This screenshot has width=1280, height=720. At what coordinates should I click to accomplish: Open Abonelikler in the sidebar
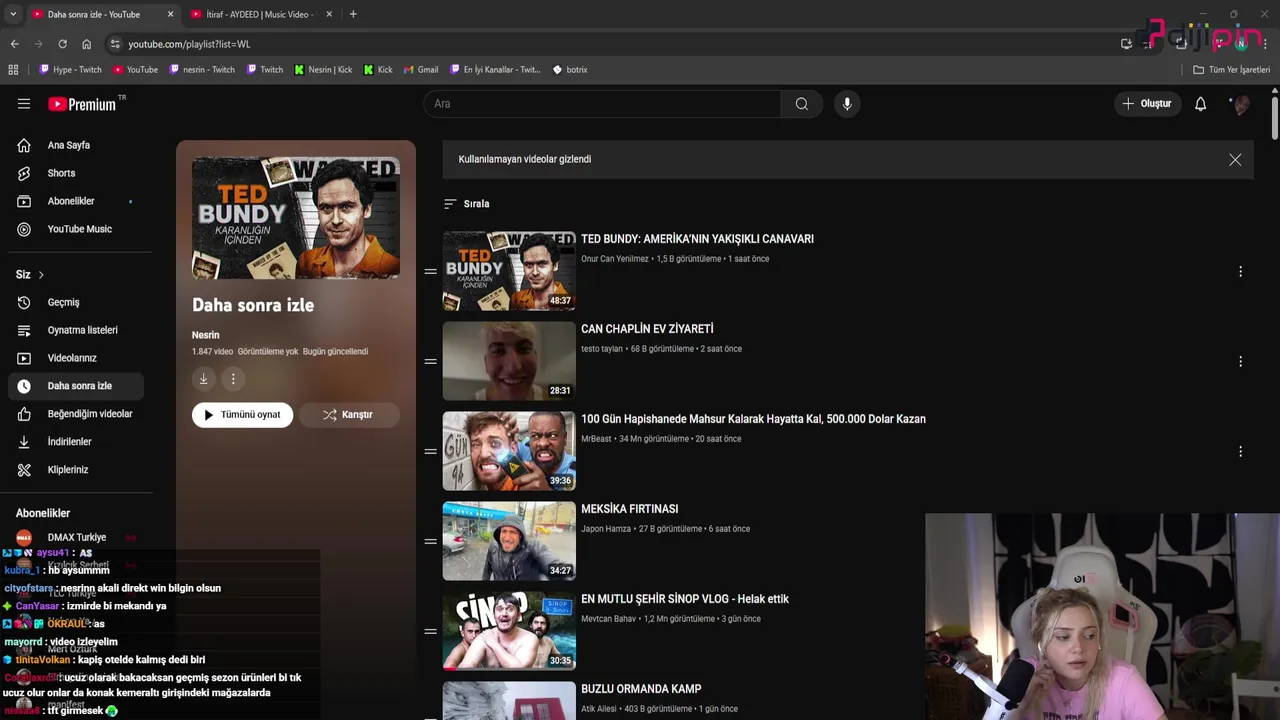coord(75,201)
